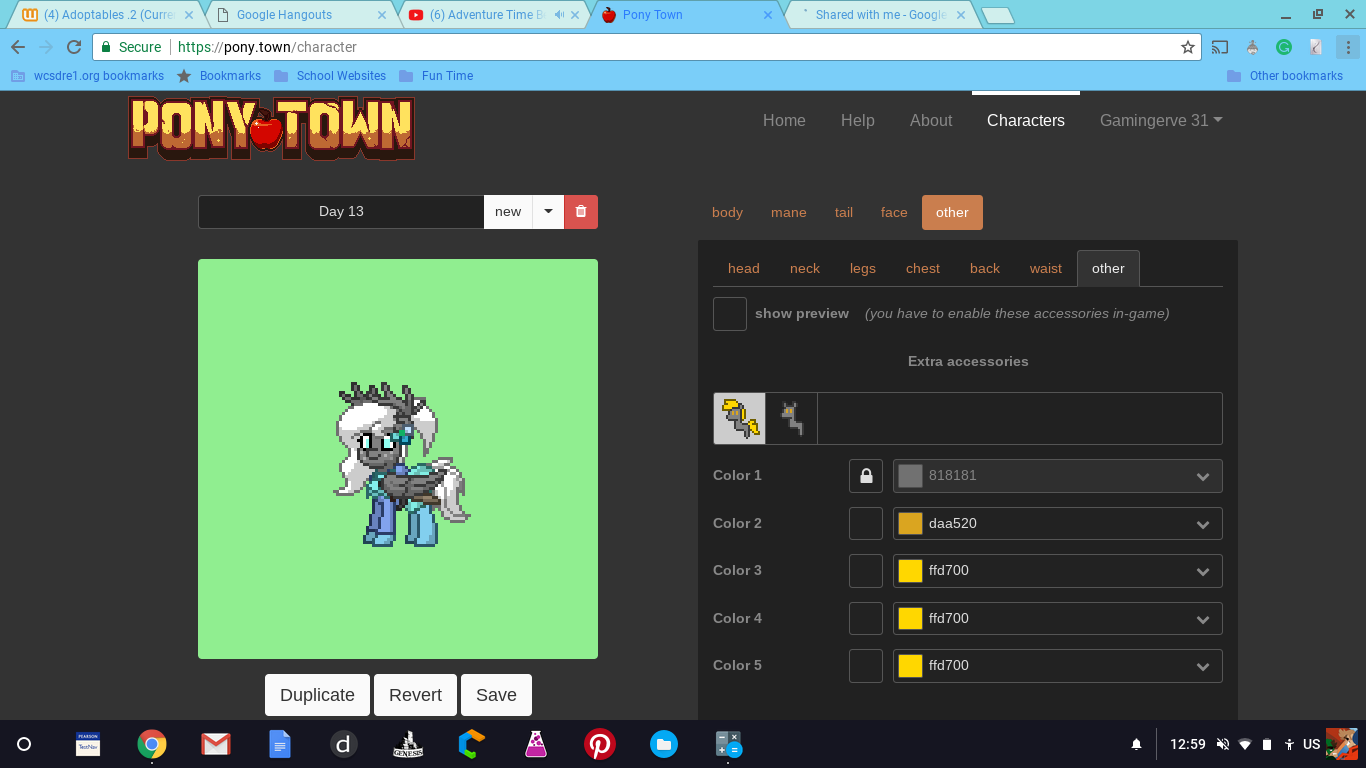The image size is (1366, 768).
Task: Expand the Color 1 818181 dropdown arrow
Action: pos(1203,477)
